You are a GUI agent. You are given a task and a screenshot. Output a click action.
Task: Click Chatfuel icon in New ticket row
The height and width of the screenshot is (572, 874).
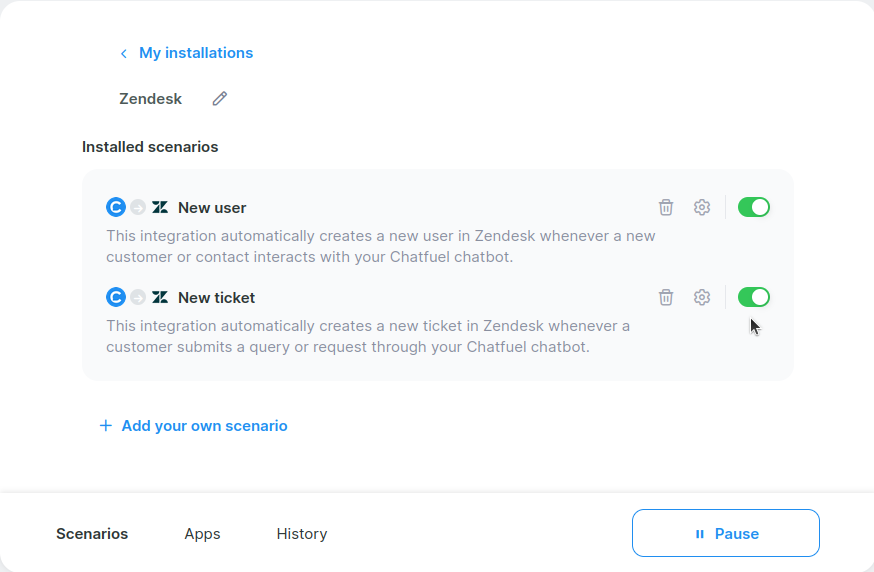coord(116,297)
